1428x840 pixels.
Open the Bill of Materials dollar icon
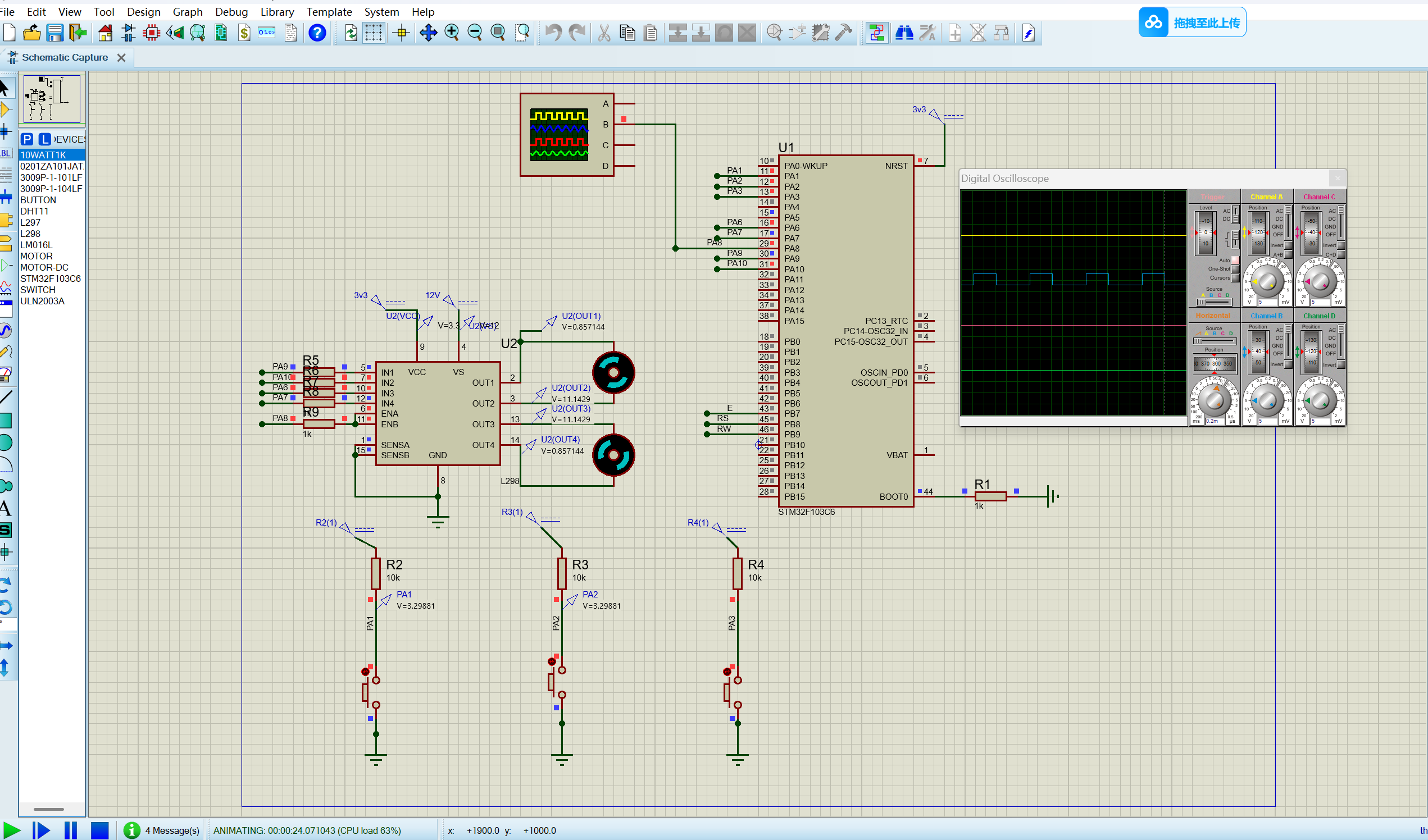pyautogui.click(x=244, y=33)
